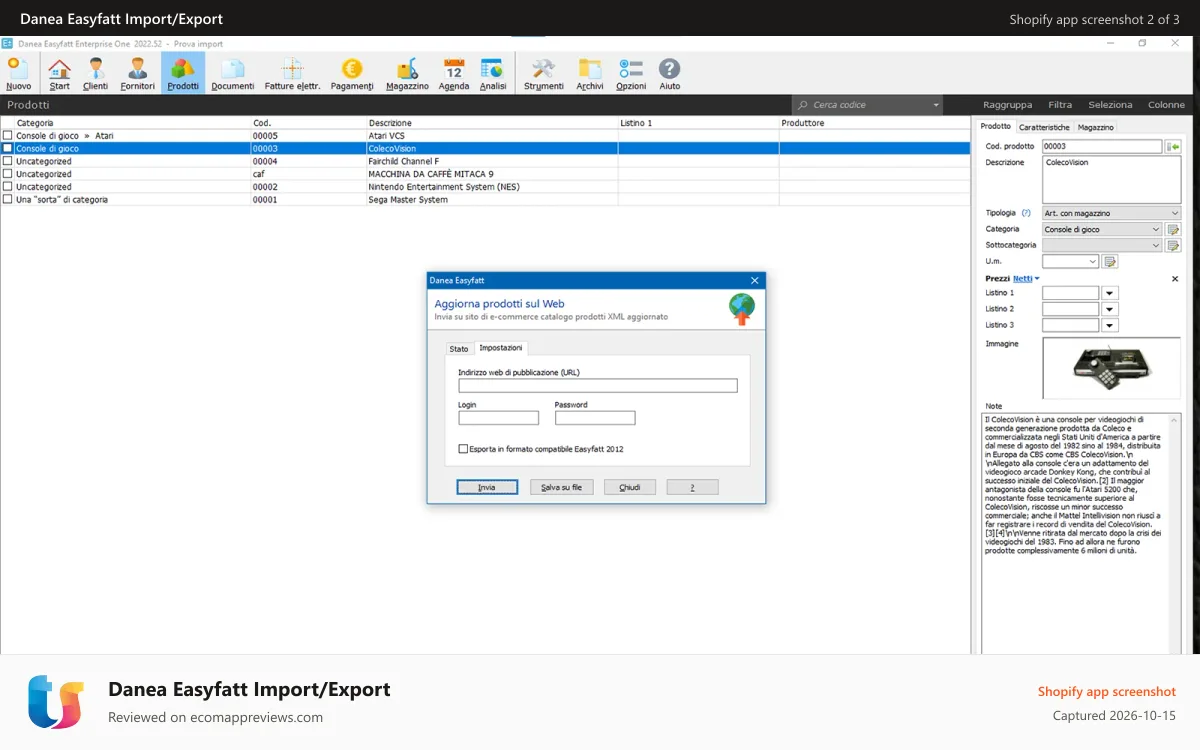1200x750 pixels.
Task: Click the Login input field
Action: [x=499, y=418]
